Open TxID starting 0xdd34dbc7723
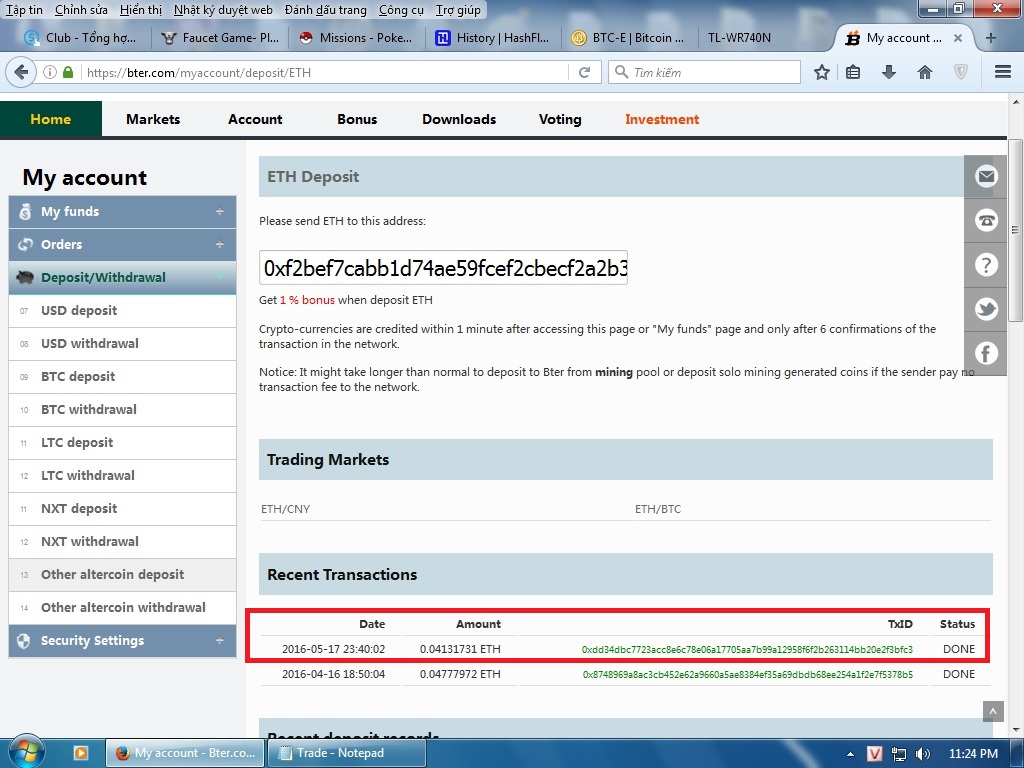The width and height of the screenshot is (1024, 768). pos(747,649)
